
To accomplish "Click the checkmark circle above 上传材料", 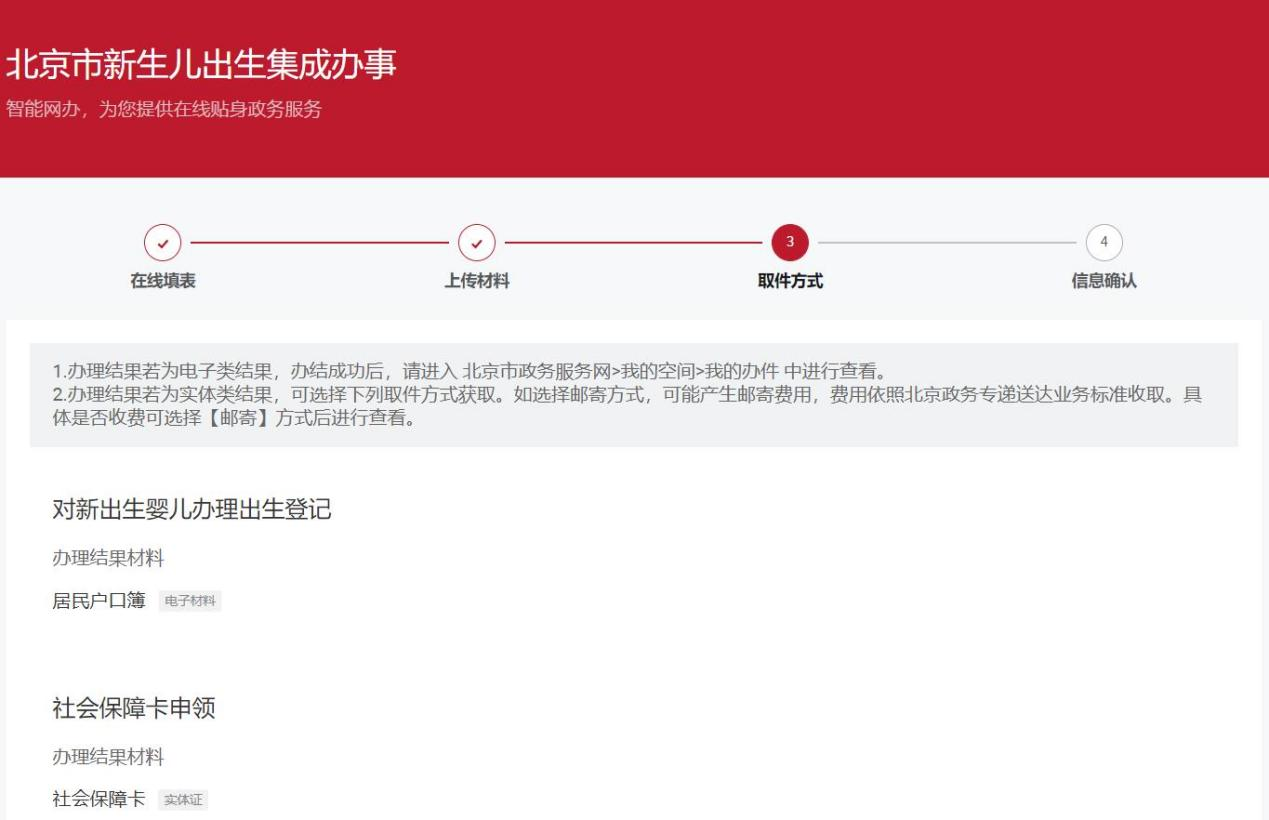I will click(476, 242).
